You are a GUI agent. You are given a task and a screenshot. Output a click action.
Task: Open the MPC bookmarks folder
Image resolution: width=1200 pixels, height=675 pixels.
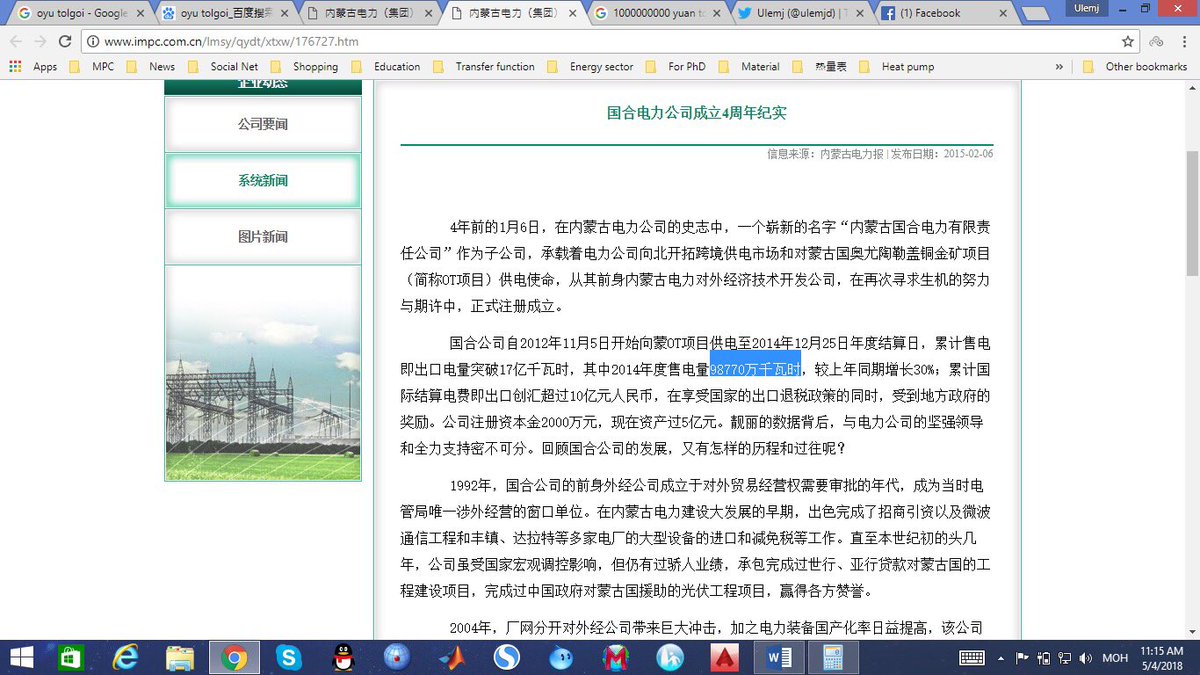click(93, 67)
